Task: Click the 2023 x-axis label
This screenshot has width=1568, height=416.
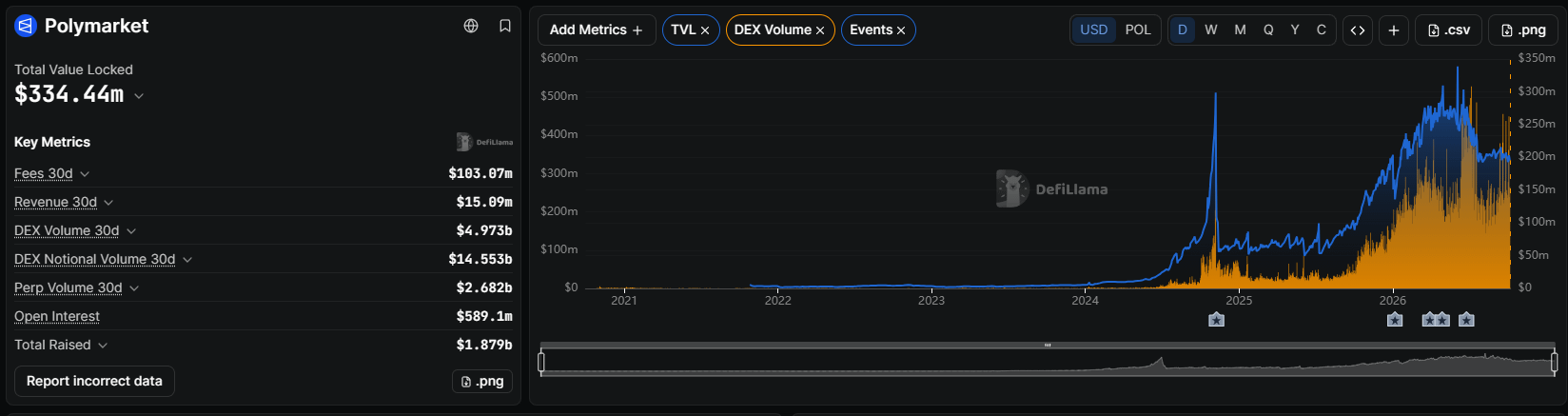Action: (931, 301)
